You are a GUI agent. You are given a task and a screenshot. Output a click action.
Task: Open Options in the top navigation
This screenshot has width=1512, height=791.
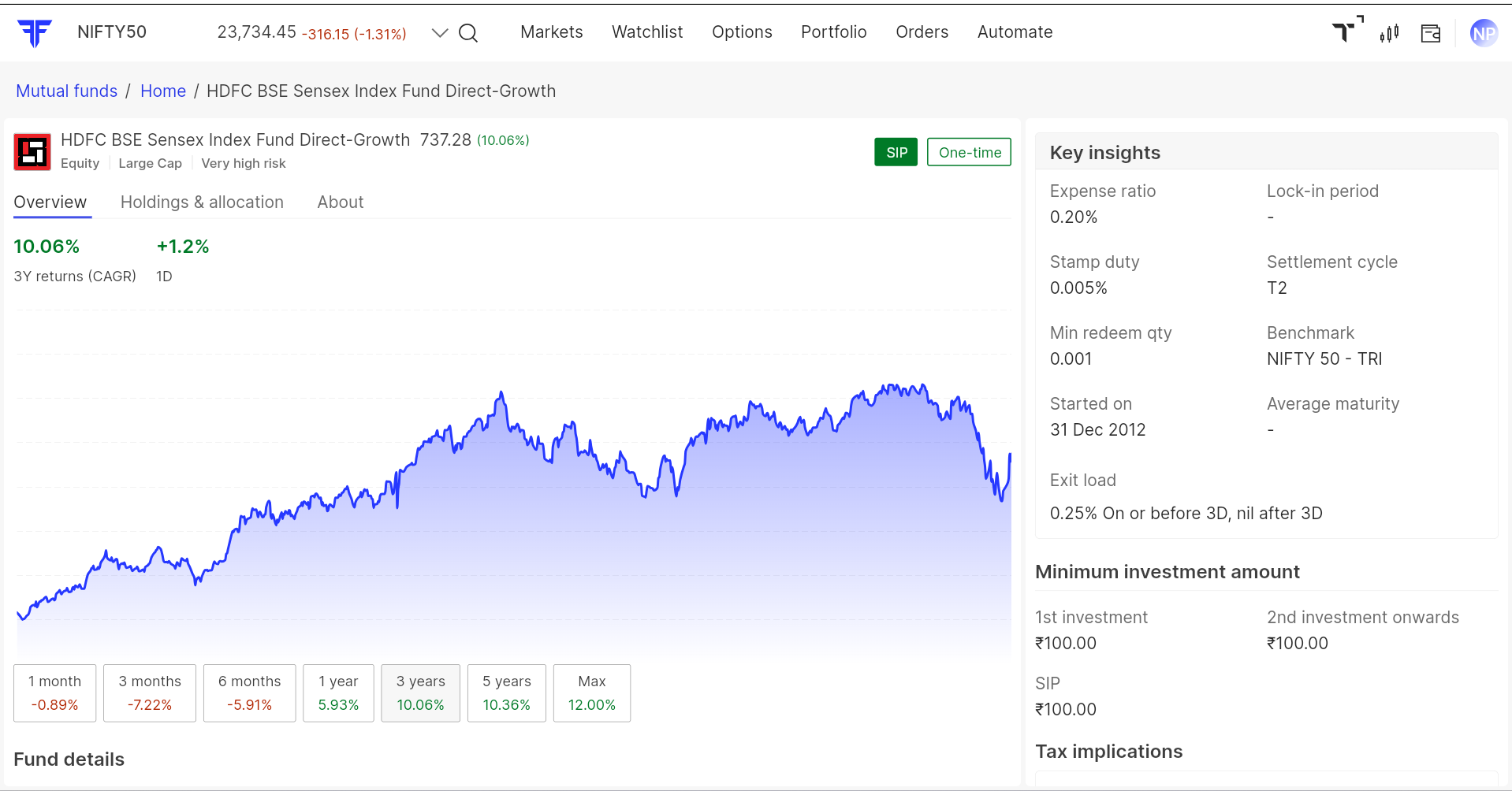[x=742, y=32]
